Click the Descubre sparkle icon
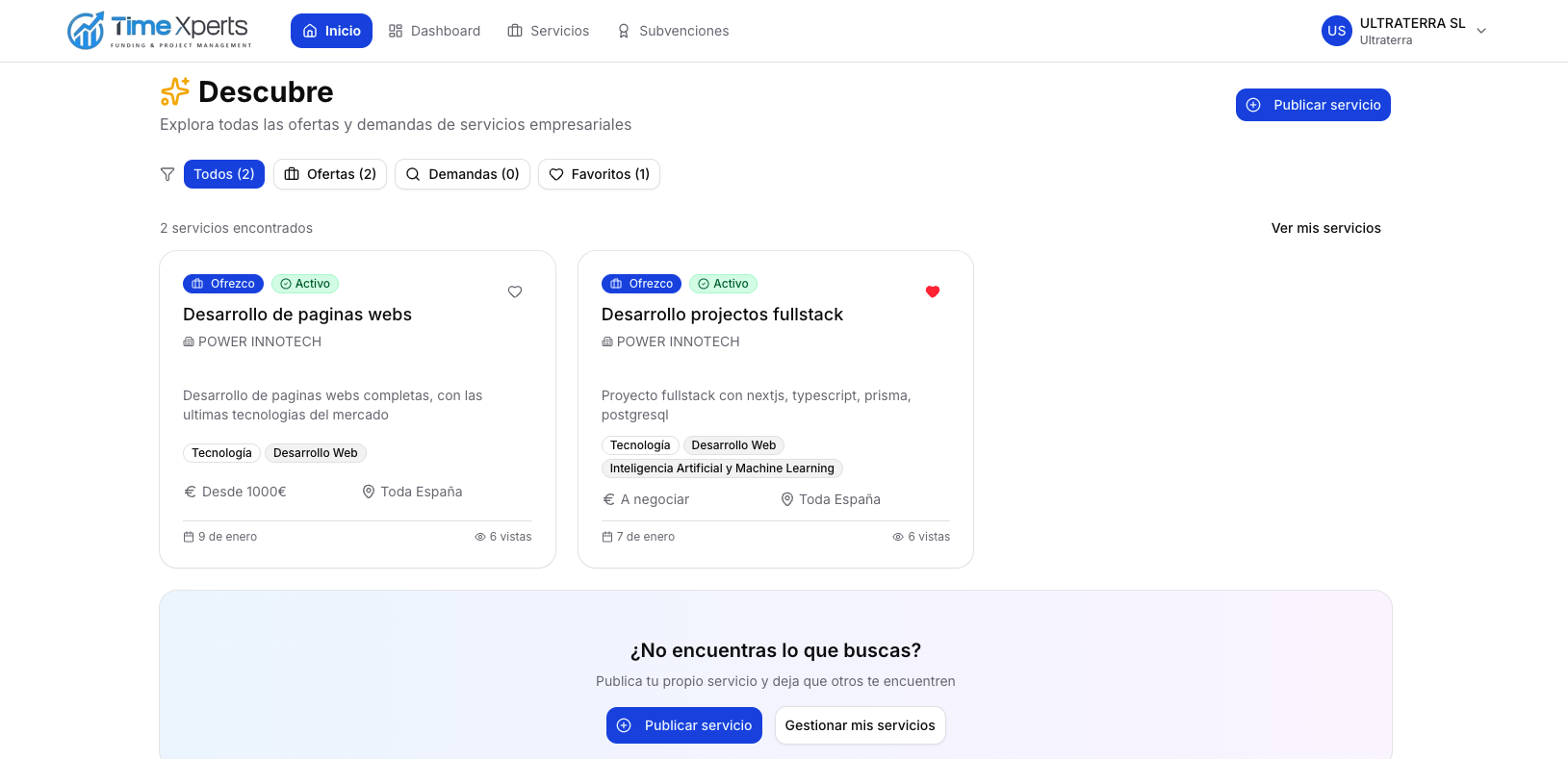The height and width of the screenshot is (759, 1568). (x=175, y=91)
